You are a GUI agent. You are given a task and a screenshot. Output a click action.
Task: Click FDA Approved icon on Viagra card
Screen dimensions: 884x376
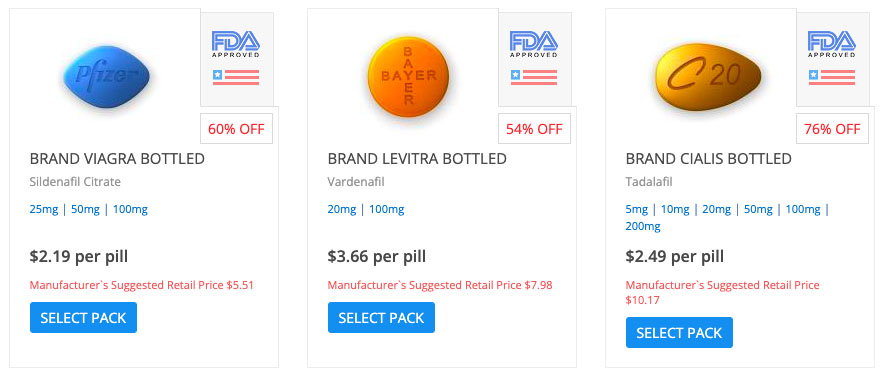click(236, 44)
